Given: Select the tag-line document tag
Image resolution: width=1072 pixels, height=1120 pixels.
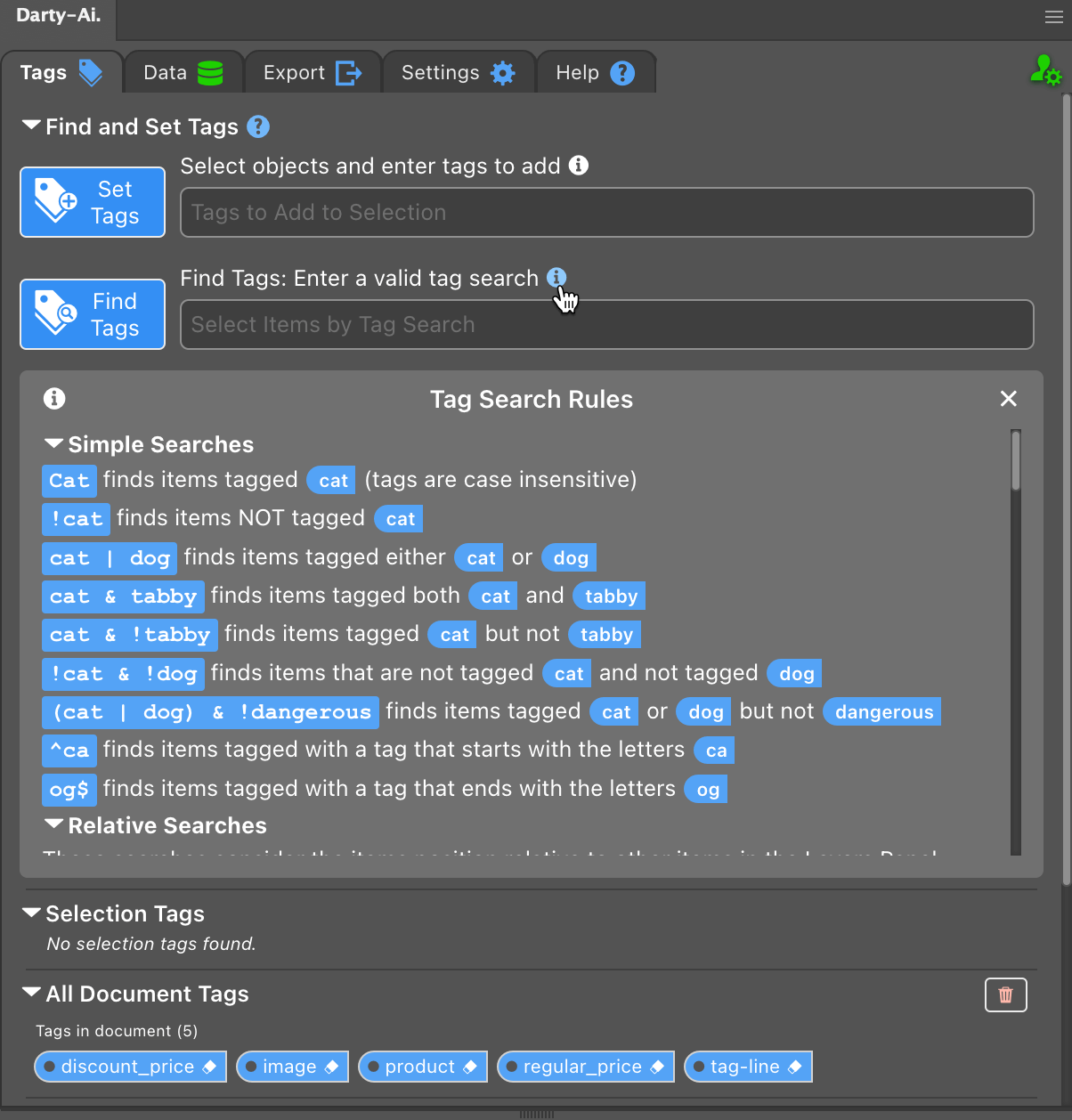Looking at the screenshot, I should click(748, 1067).
